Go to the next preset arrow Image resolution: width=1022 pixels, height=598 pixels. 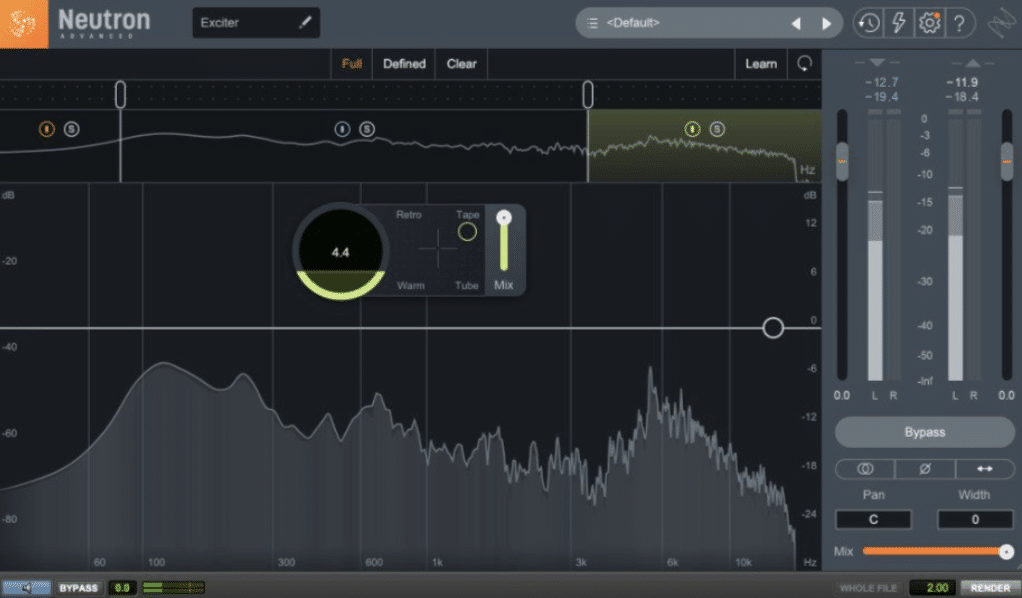[826, 23]
